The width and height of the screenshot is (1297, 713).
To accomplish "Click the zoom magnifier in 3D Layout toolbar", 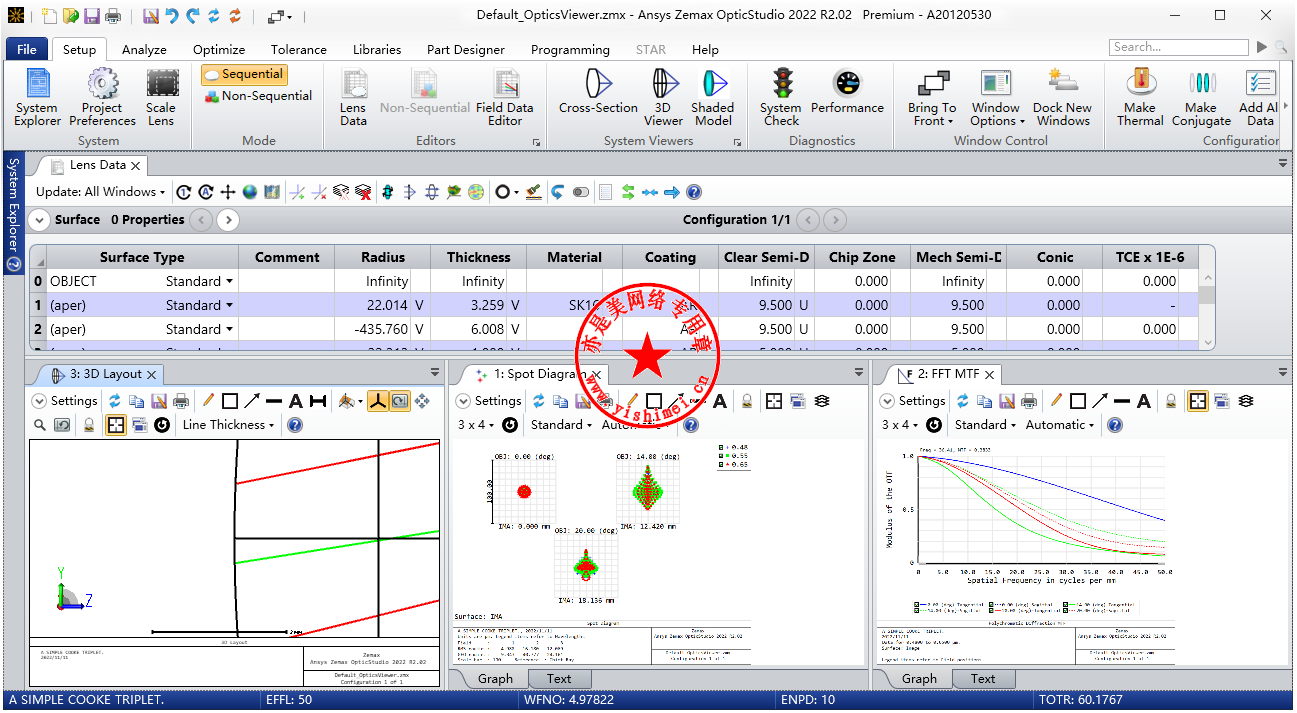I will (x=40, y=425).
